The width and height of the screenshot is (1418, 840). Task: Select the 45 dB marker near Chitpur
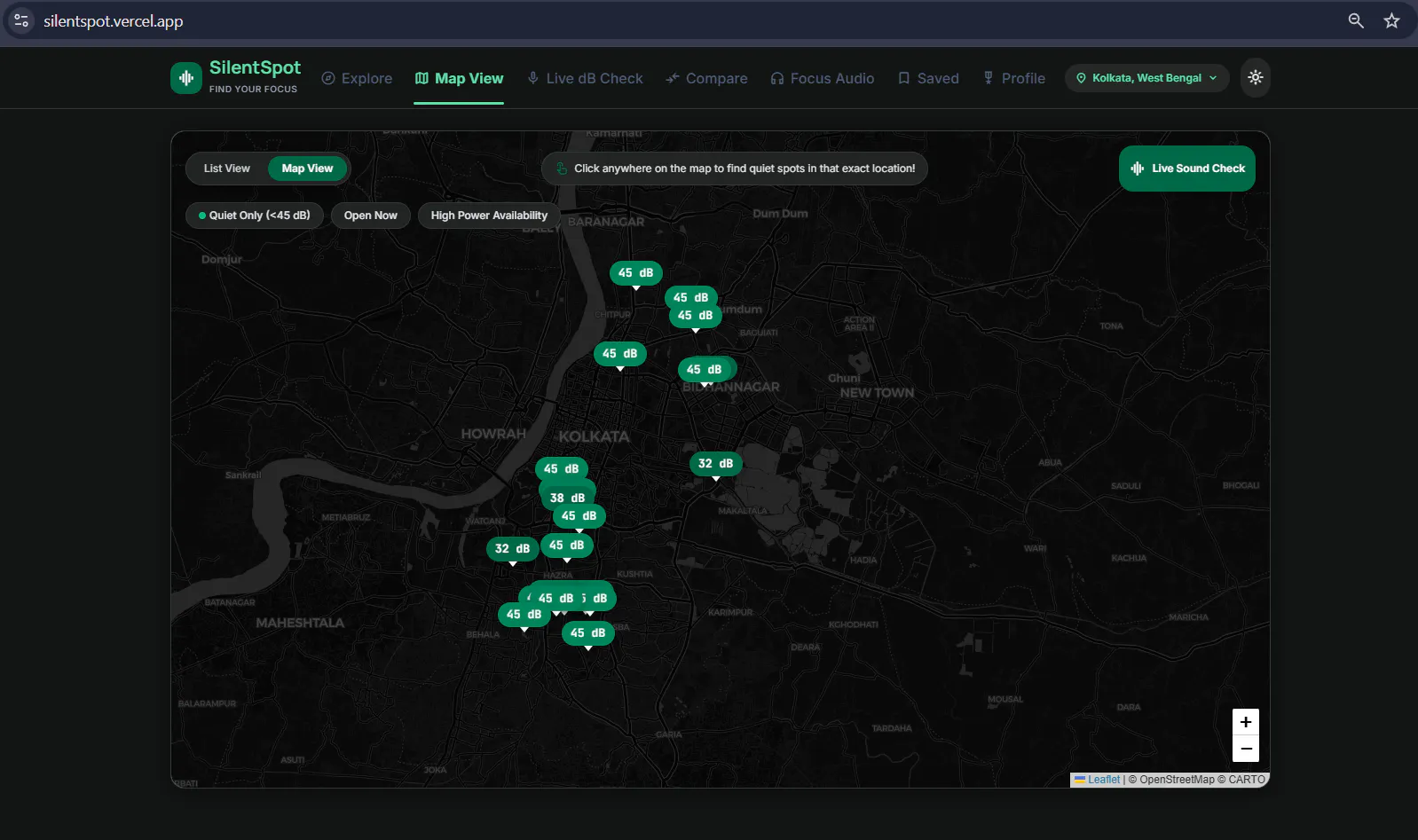pyautogui.click(x=619, y=354)
